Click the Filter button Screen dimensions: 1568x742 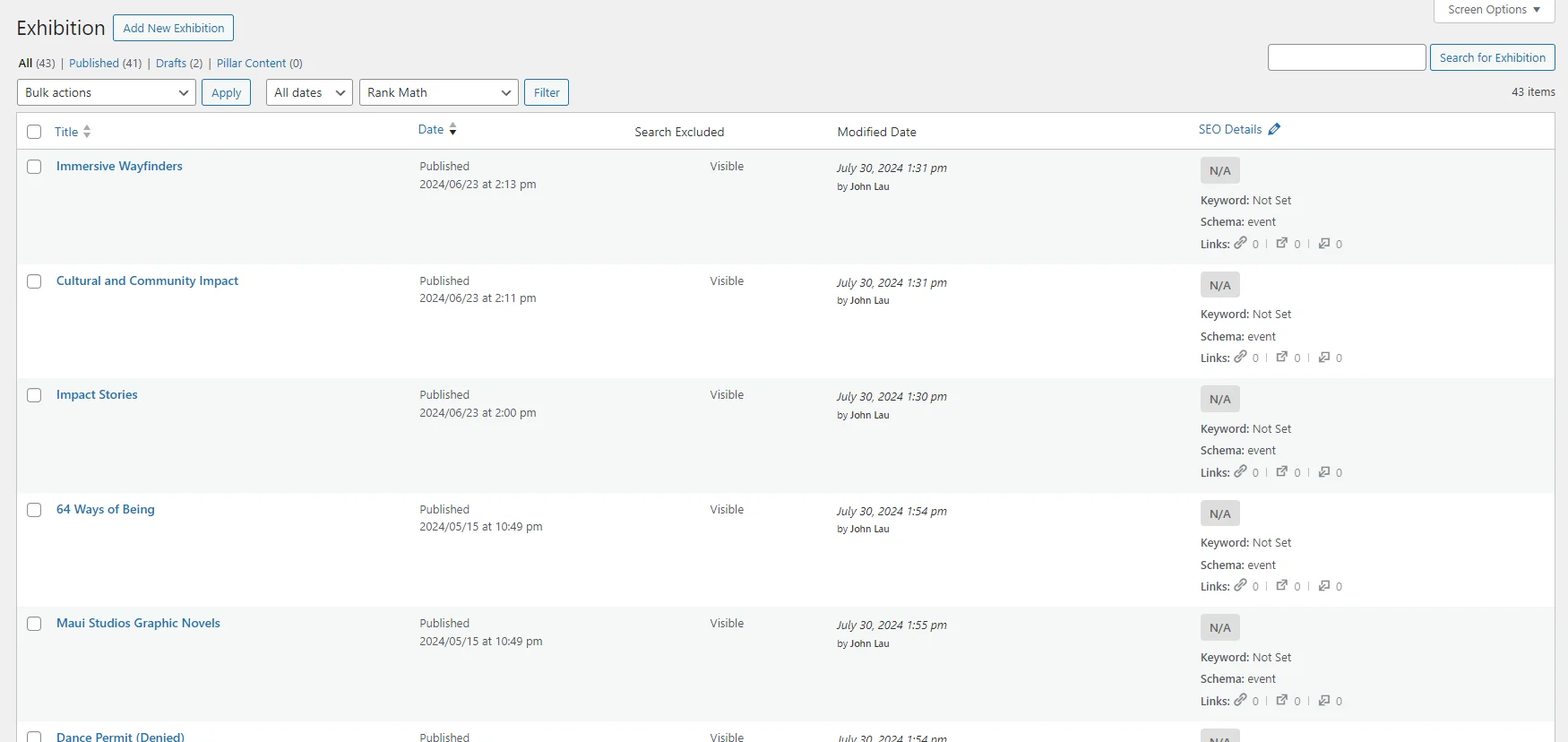click(547, 92)
